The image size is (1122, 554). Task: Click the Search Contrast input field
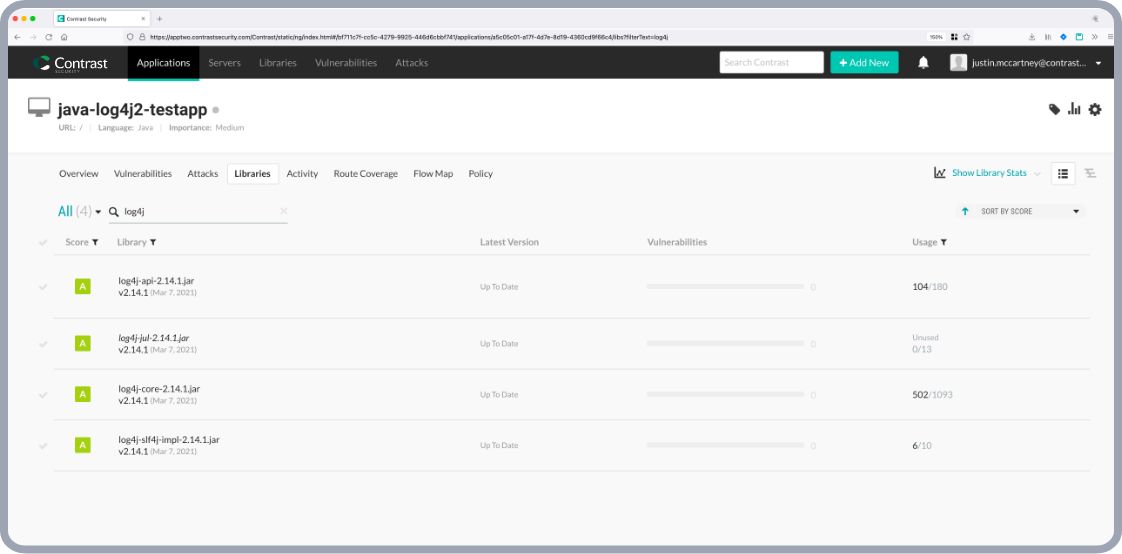769,62
